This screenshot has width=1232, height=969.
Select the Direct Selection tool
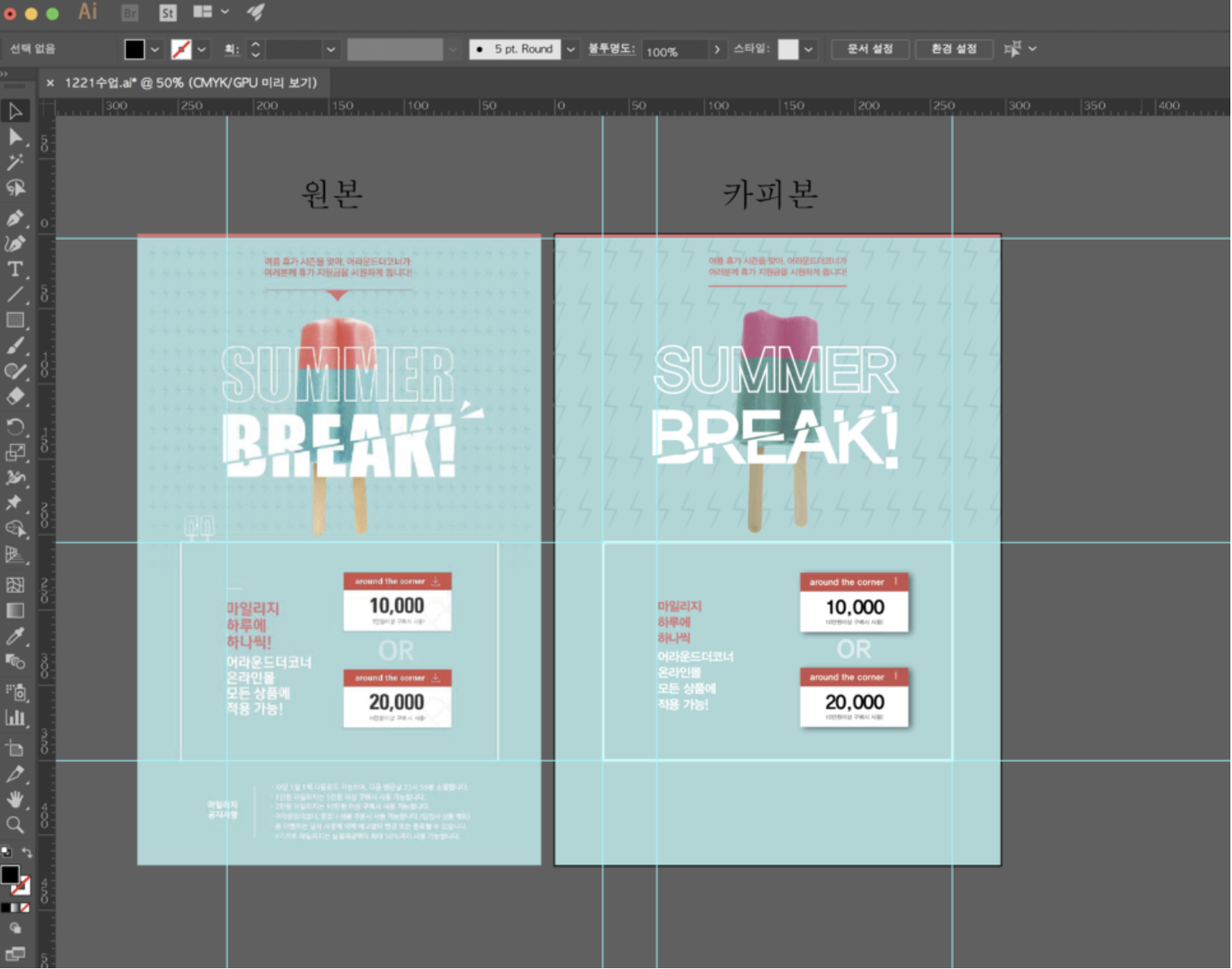15,137
